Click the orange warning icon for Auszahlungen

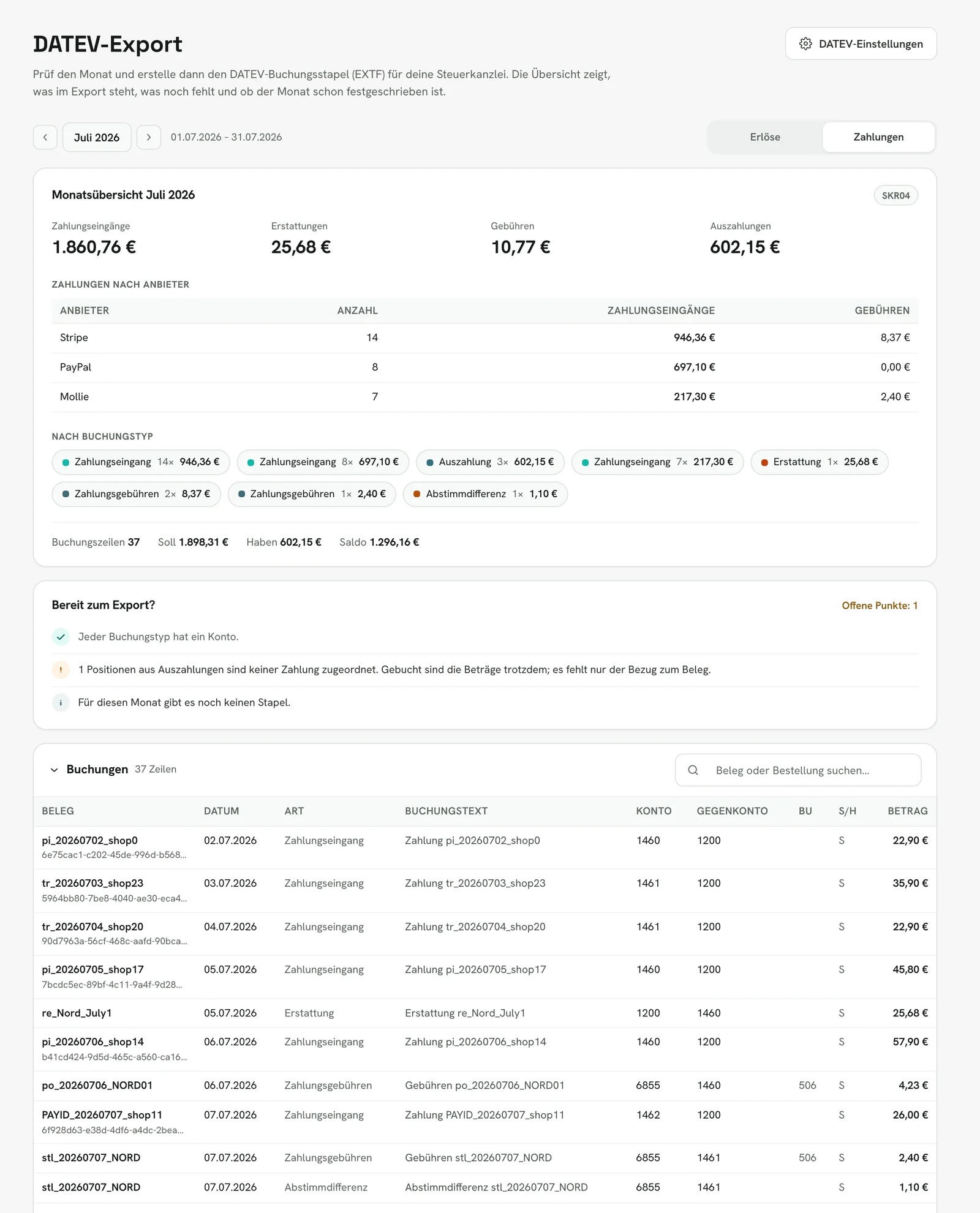(61, 669)
